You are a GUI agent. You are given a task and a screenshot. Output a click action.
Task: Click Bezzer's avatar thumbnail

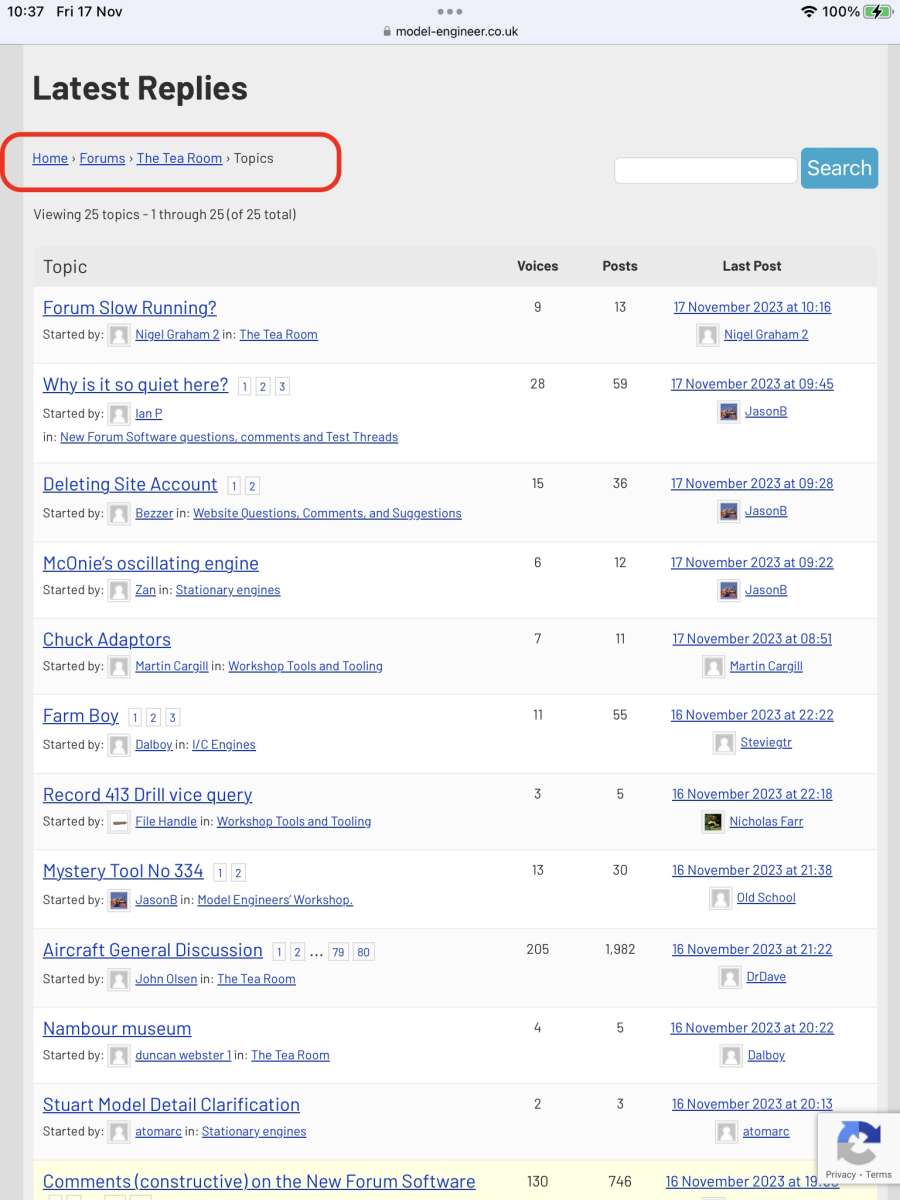(x=119, y=513)
